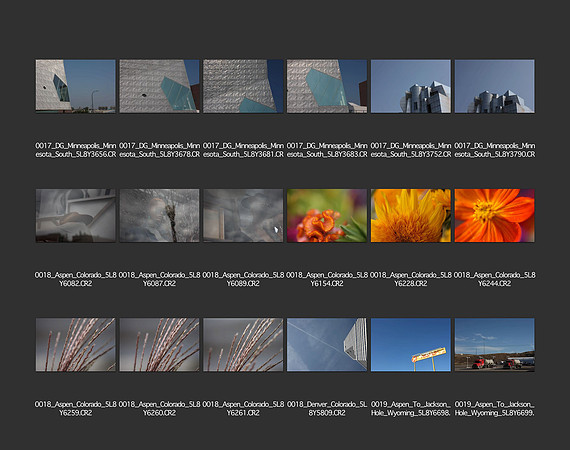Select thumbnail of Minneapolis photo SL8Y3678
Viewport: 570px width, 450px height.
[159, 86]
